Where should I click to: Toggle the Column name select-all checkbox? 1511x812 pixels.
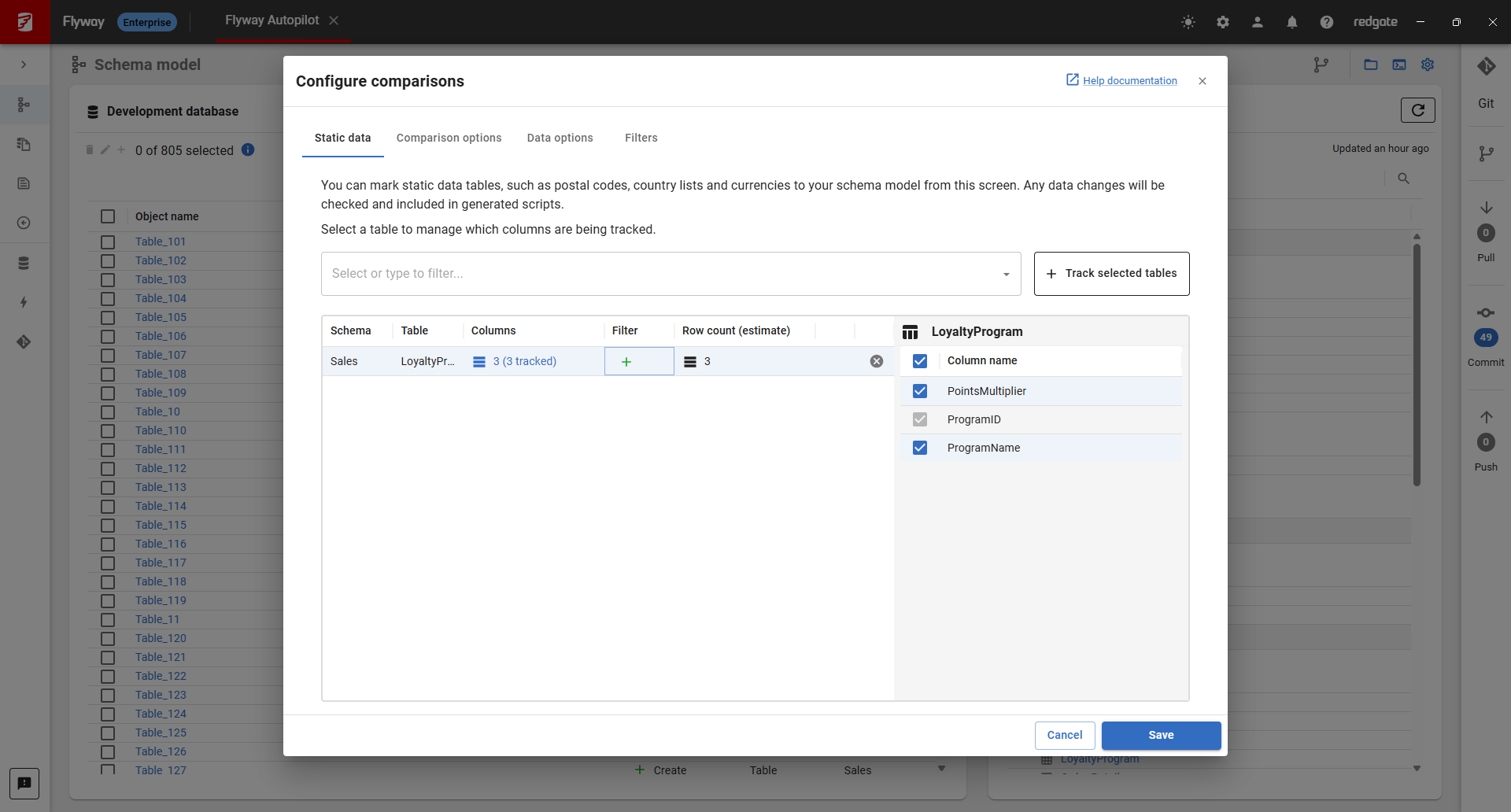click(x=920, y=361)
